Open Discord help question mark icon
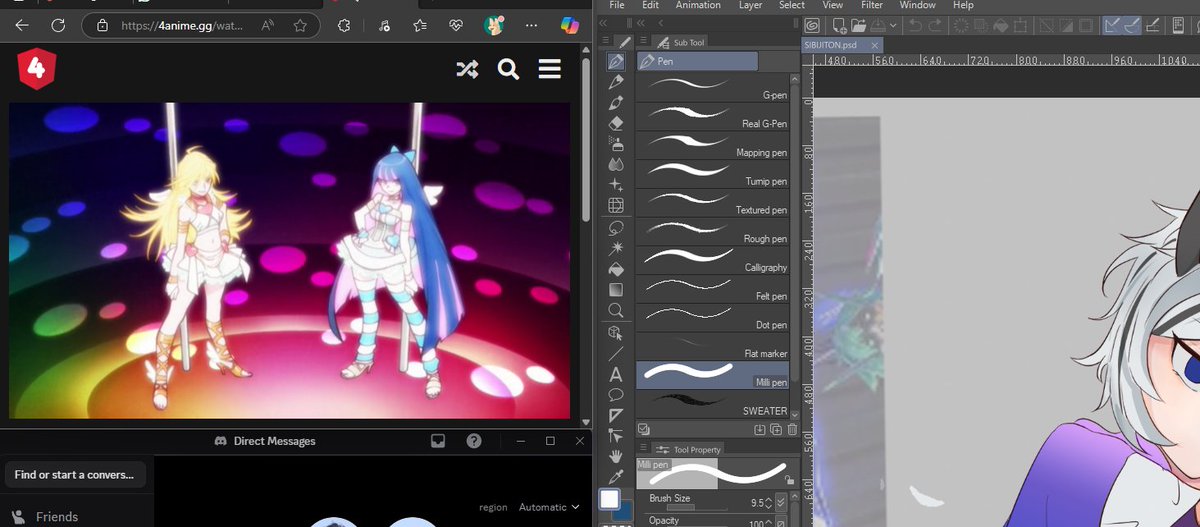Image resolution: width=1200 pixels, height=527 pixels. click(474, 441)
